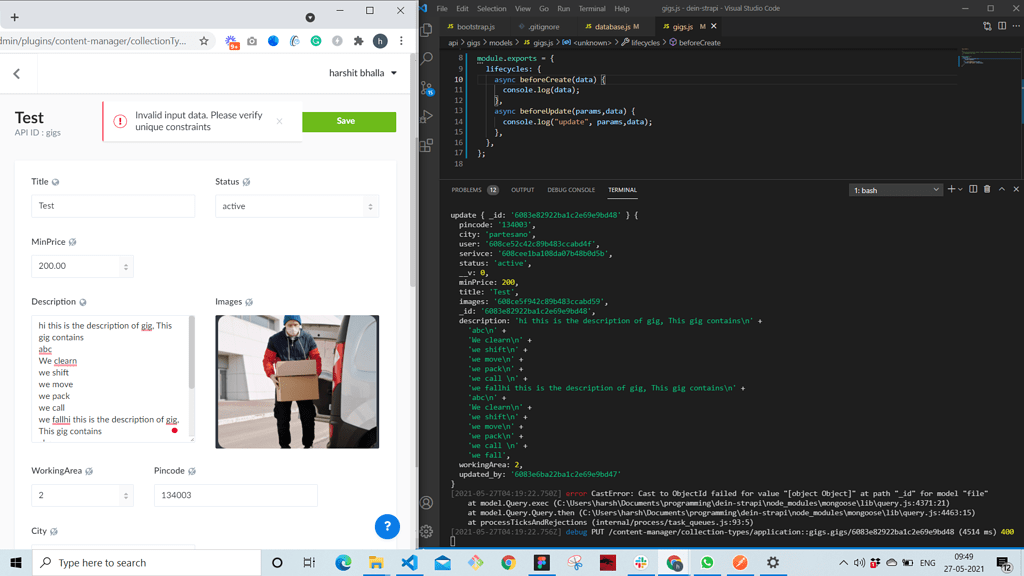Click 'beforeCreate' in editor breadcrumb
The image size is (1024, 576).
(x=699, y=42)
